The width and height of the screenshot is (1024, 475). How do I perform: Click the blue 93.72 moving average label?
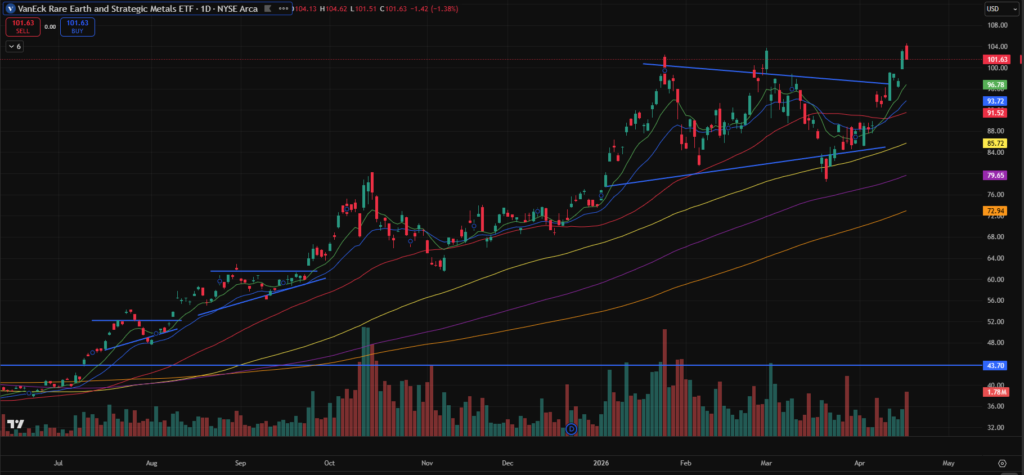[x=995, y=101]
